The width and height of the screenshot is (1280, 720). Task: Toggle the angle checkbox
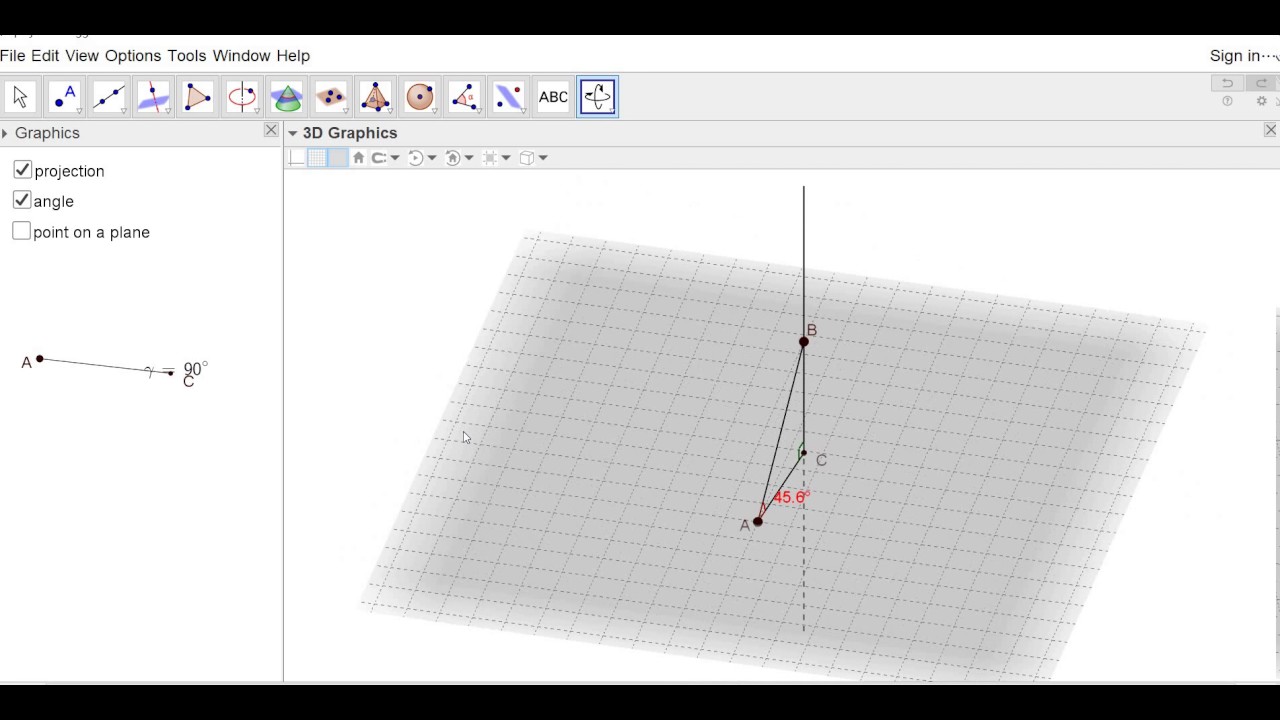pos(22,200)
